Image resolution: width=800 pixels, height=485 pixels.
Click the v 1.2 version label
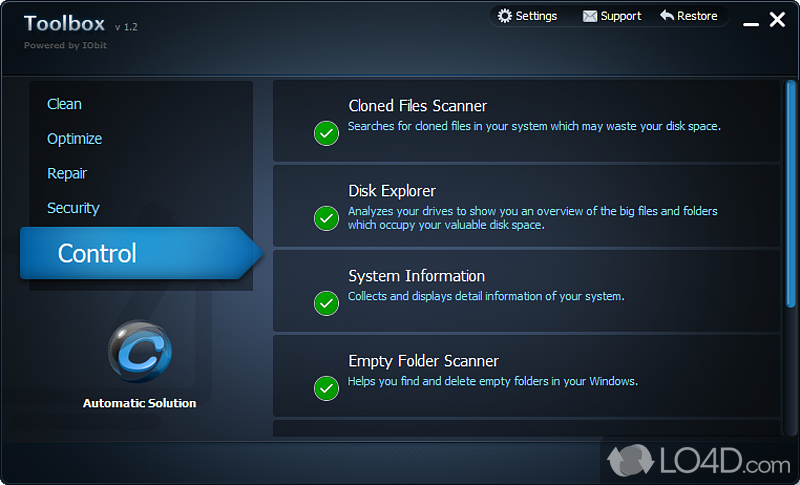point(126,27)
